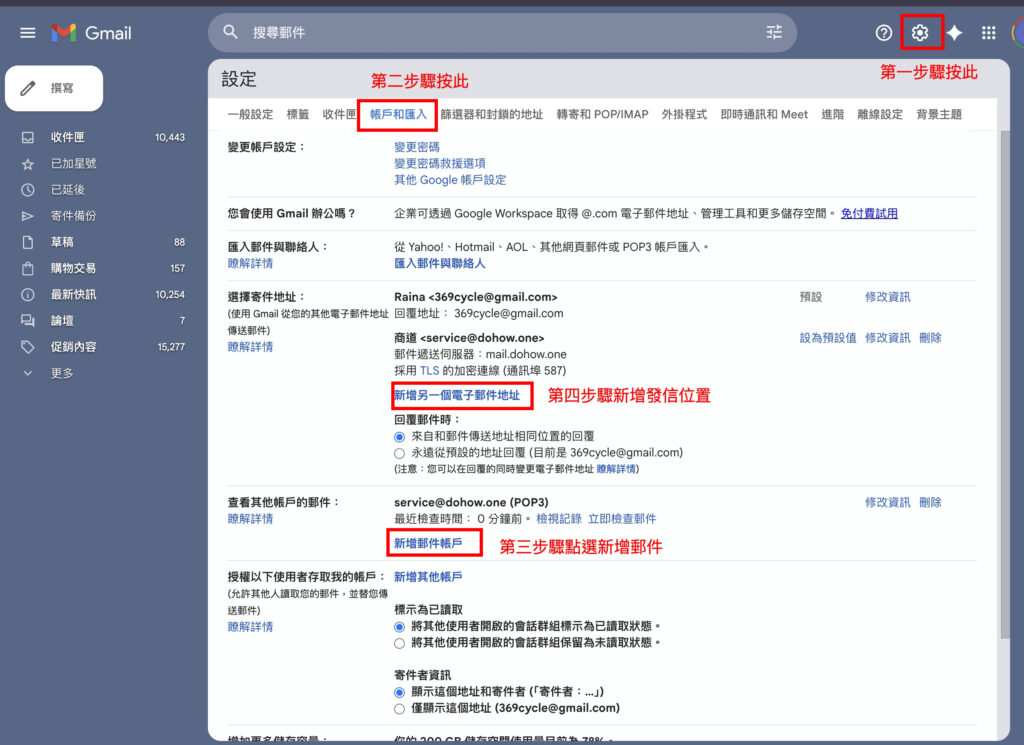Click the 新增郵件帳戶 link
This screenshot has height=745, width=1024.
(x=428, y=543)
